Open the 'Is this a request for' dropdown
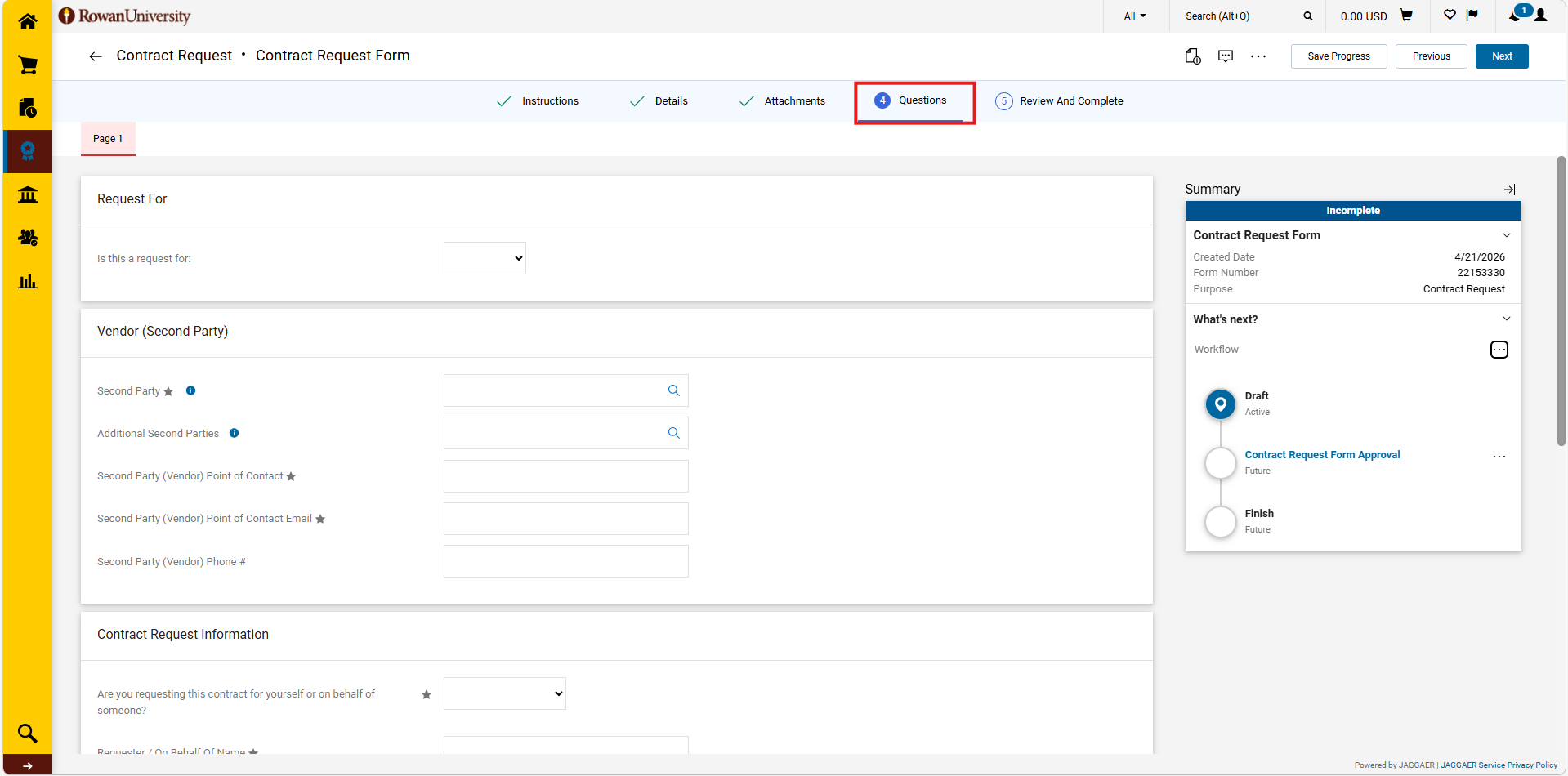Viewport: 1568px width, 776px height. click(485, 258)
